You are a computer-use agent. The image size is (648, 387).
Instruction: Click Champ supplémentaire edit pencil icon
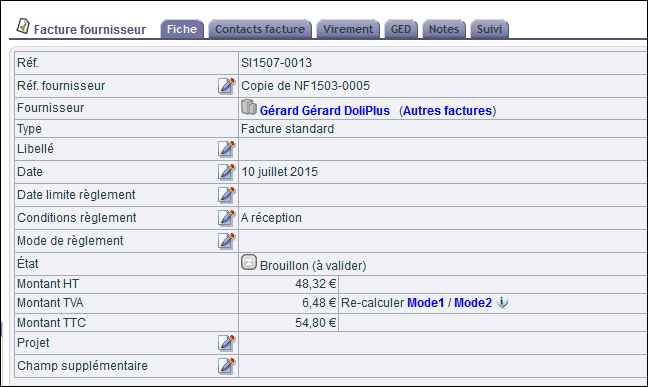(226, 366)
